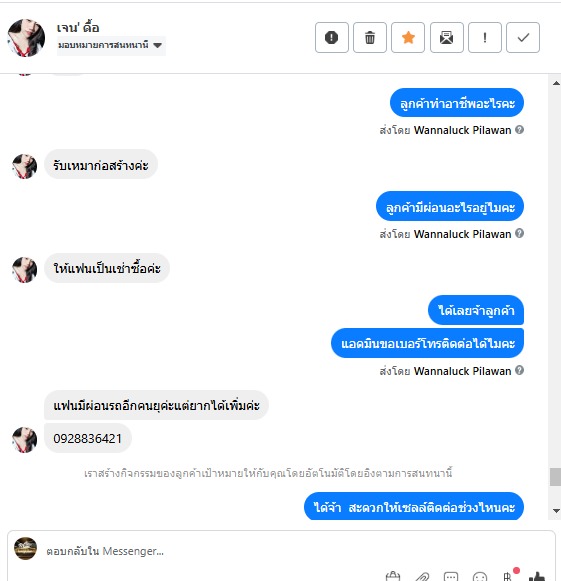Click help icon beside first Wannaluck Pilawan

(x=519, y=130)
